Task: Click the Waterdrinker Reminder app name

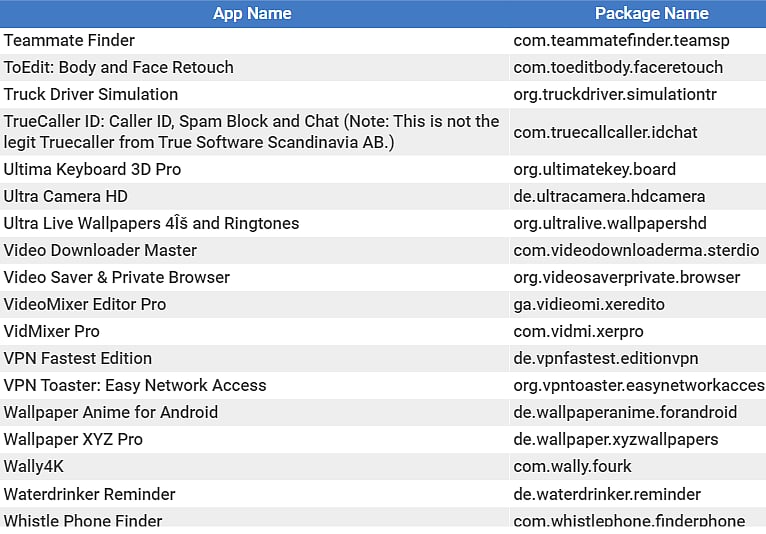Action: (x=89, y=493)
